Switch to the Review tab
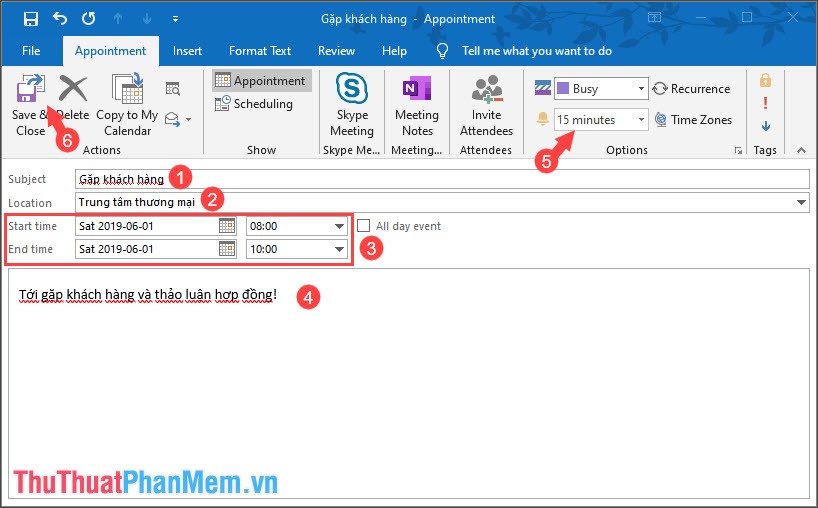The height and width of the screenshot is (508, 818). point(336,51)
